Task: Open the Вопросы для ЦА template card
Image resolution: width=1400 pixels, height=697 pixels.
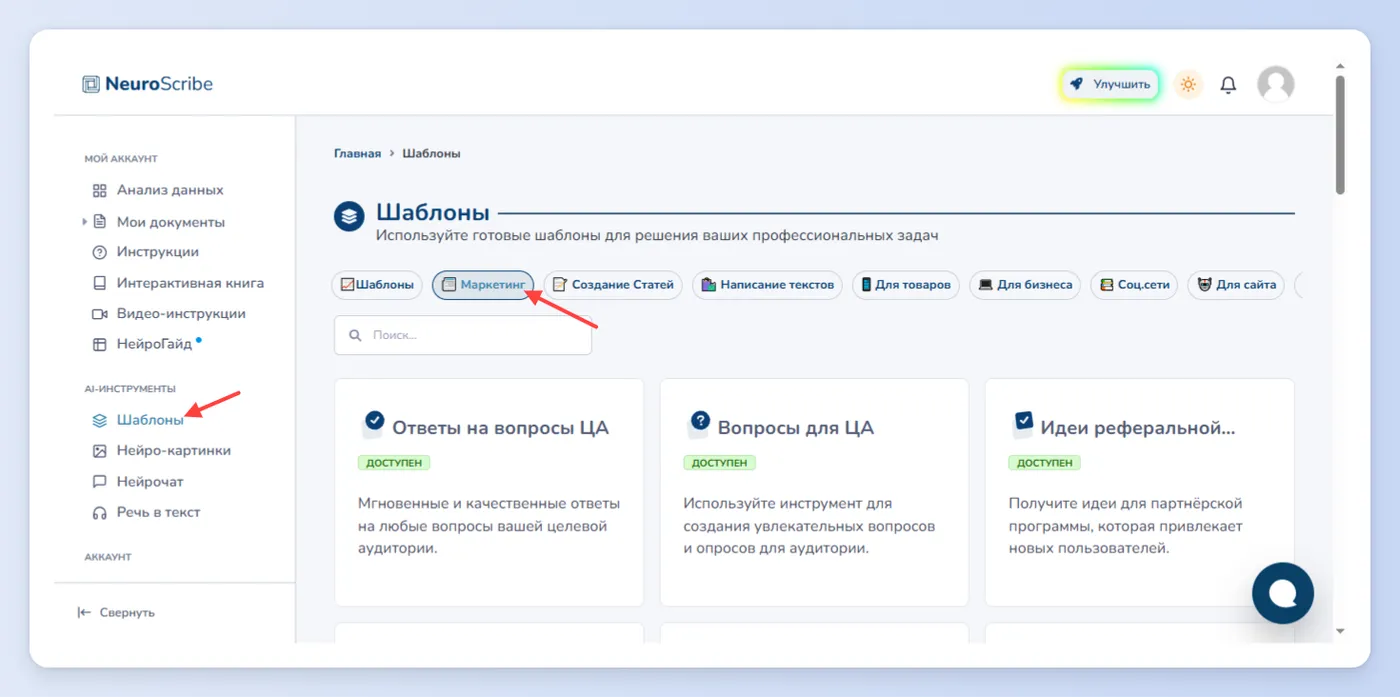Action: (x=814, y=492)
